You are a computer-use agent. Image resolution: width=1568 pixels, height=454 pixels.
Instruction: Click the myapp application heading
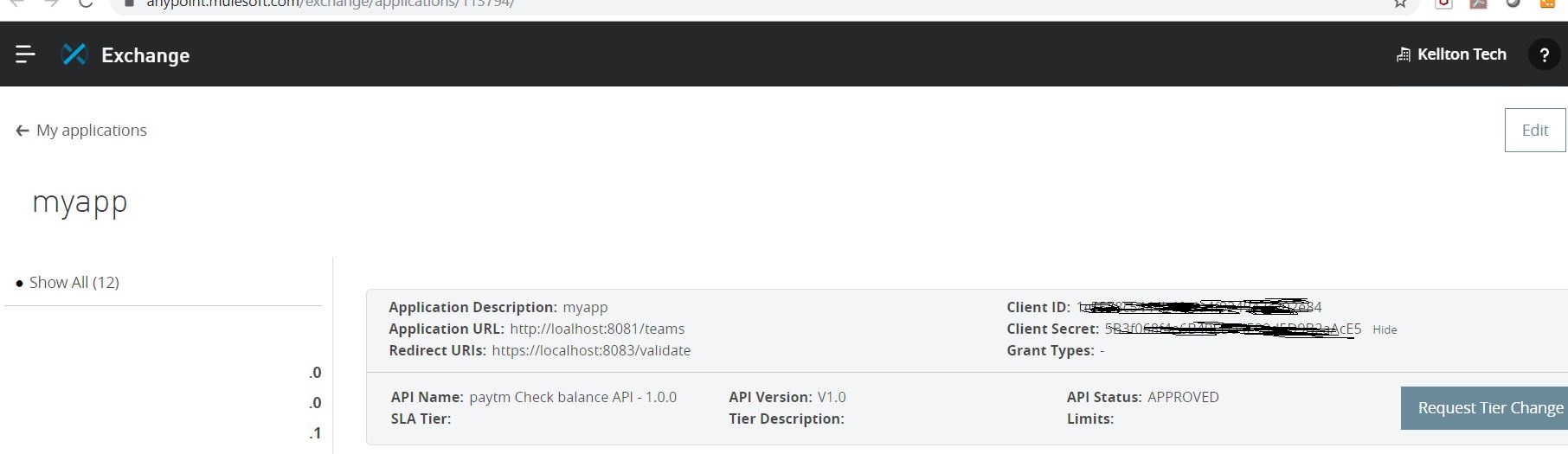pos(80,202)
